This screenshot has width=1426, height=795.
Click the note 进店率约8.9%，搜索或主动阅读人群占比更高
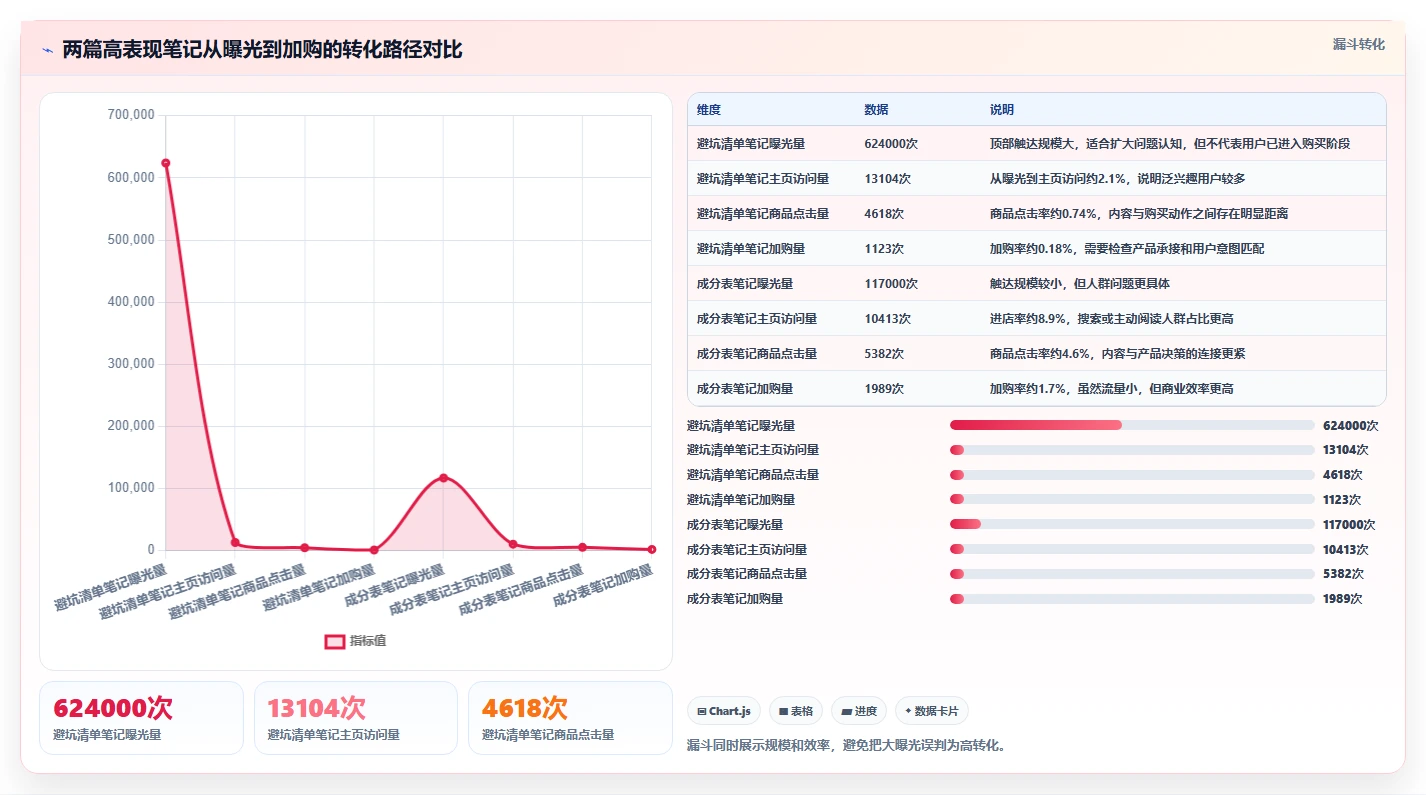point(1112,319)
